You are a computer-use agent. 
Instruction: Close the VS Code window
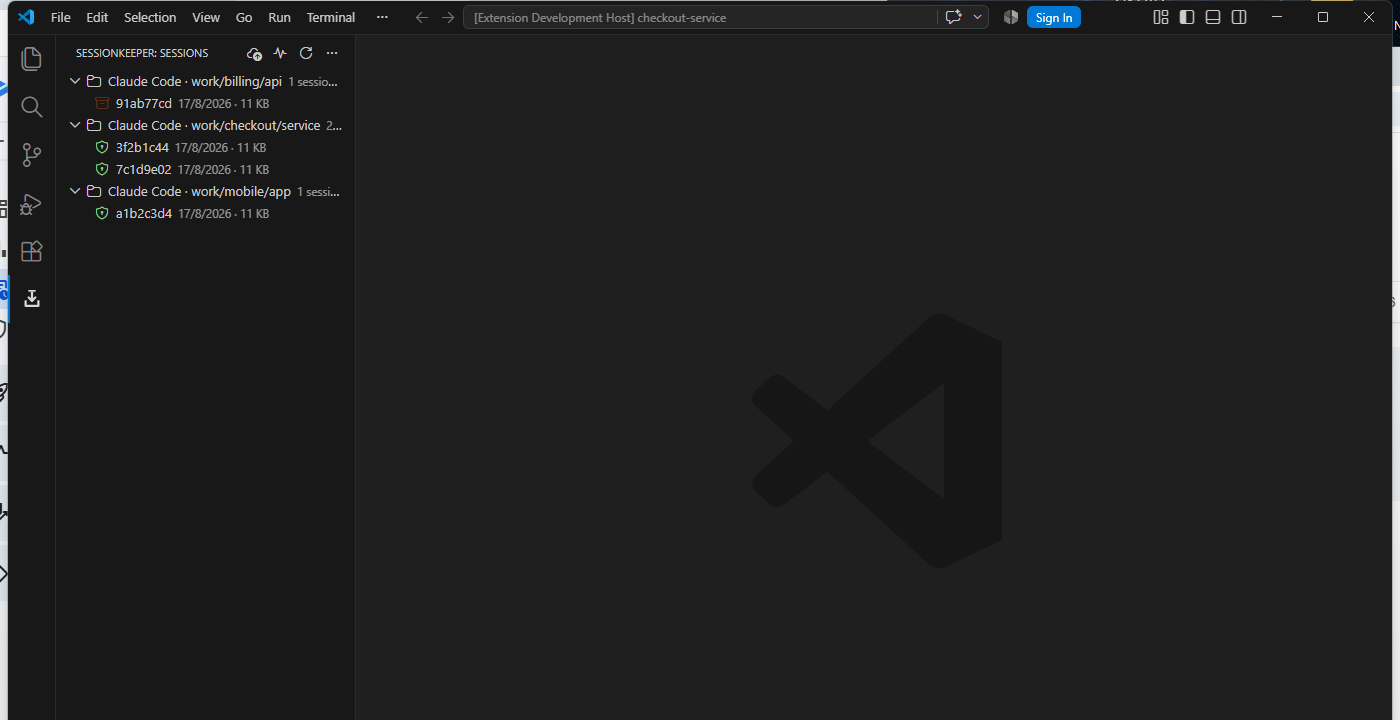click(1369, 17)
